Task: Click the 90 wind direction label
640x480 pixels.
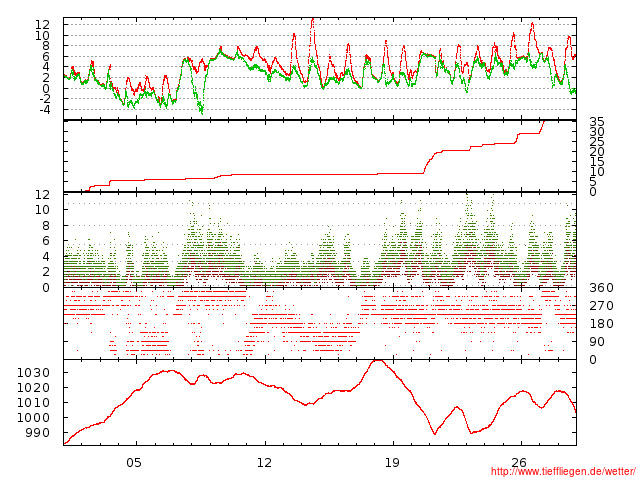Action: (597, 342)
